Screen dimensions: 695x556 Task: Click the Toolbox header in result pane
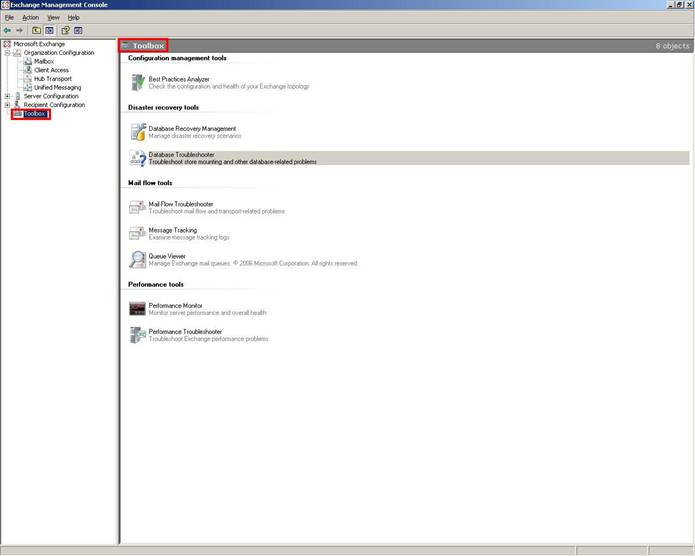click(x=148, y=46)
